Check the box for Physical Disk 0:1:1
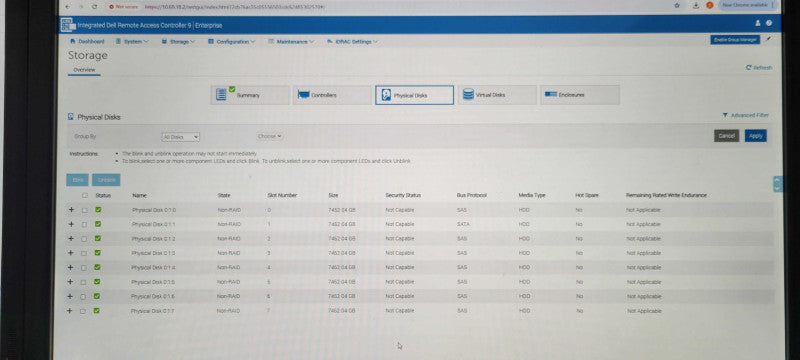The image size is (800, 360). [x=84, y=224]
